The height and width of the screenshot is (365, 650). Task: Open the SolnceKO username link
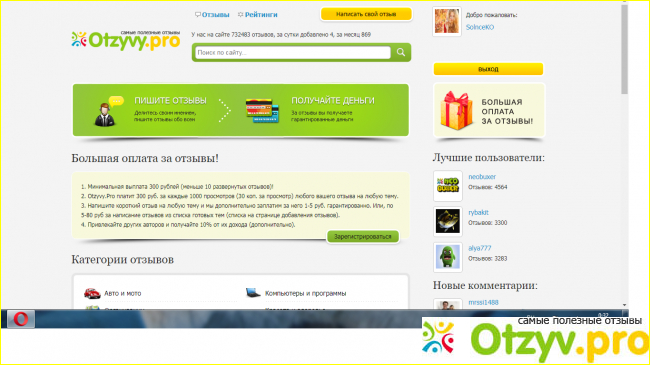pyautogui.click(x=480, y=27)
